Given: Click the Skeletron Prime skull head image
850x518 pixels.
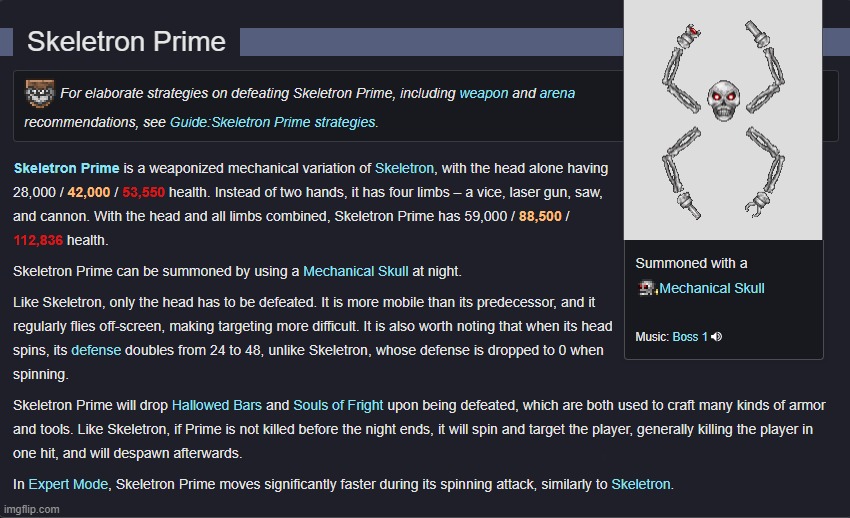Looking at the screenshot, I should pyautogui.click(x=723, y=101).
